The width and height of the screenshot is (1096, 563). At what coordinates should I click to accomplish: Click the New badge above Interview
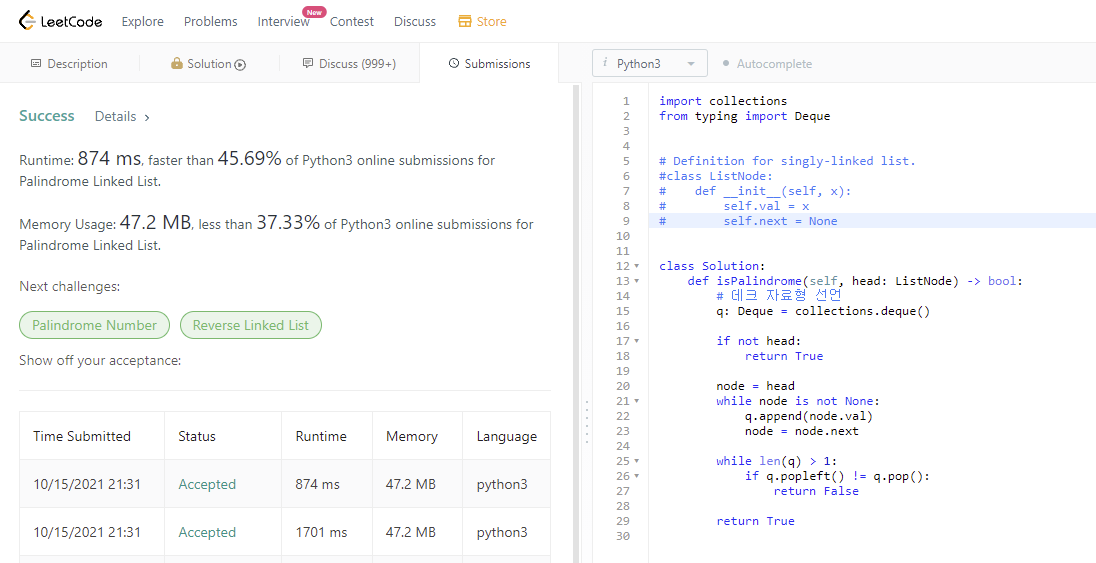pos(314,12)
